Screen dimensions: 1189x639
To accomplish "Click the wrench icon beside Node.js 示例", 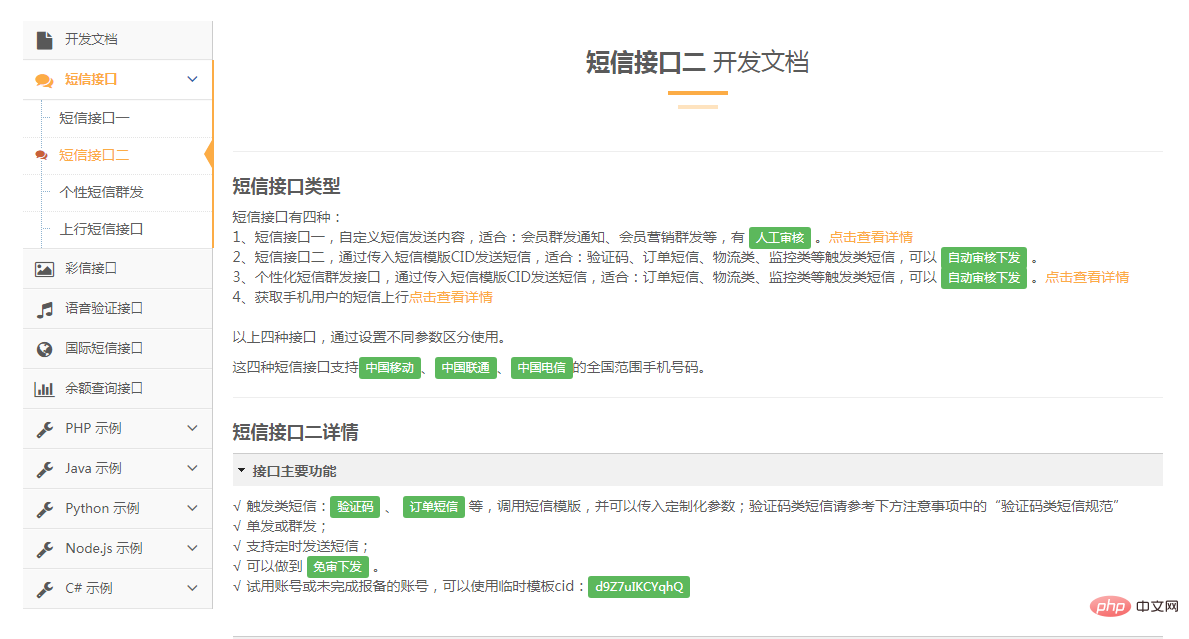I will [45, 549].
